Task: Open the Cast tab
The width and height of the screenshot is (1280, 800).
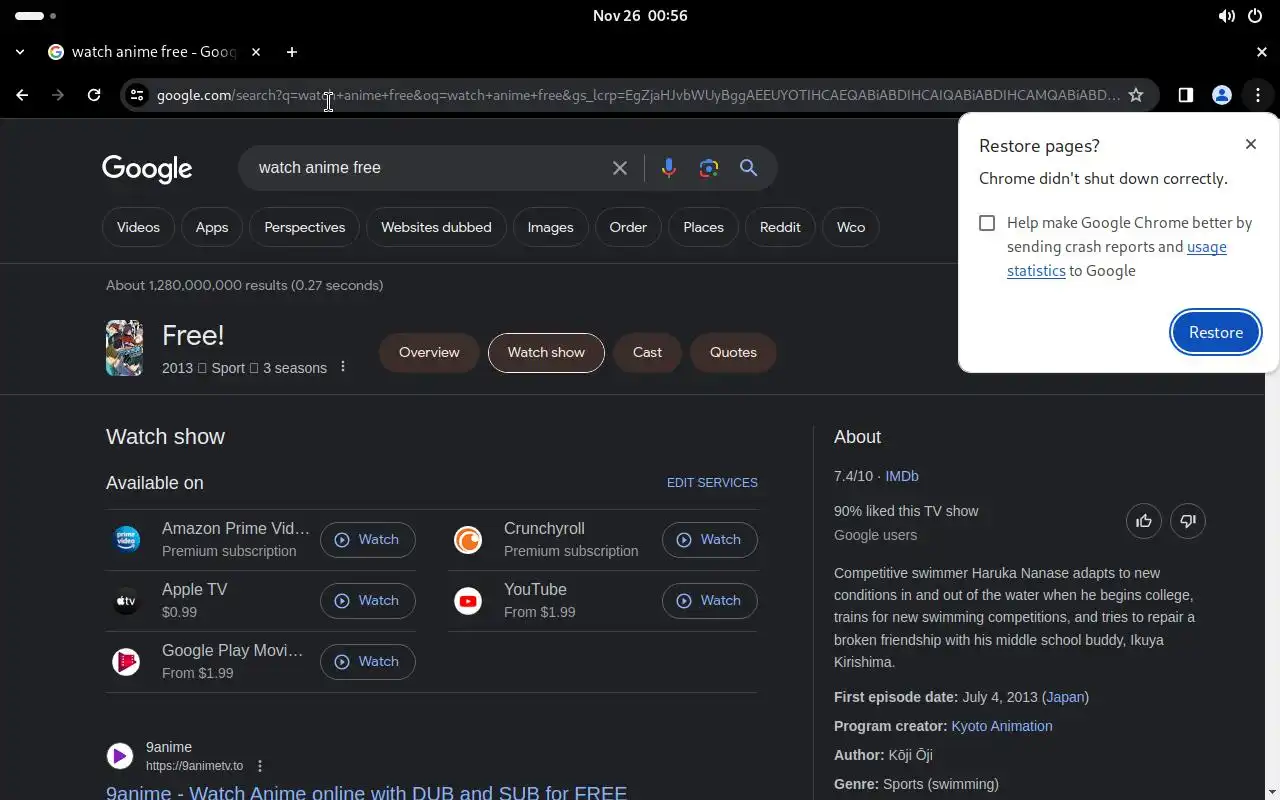Action: point(647,352)
